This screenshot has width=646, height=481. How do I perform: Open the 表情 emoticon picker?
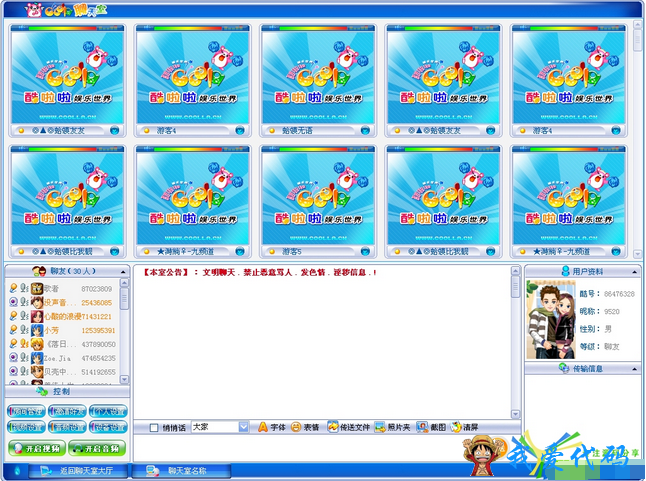pos(305,427)
